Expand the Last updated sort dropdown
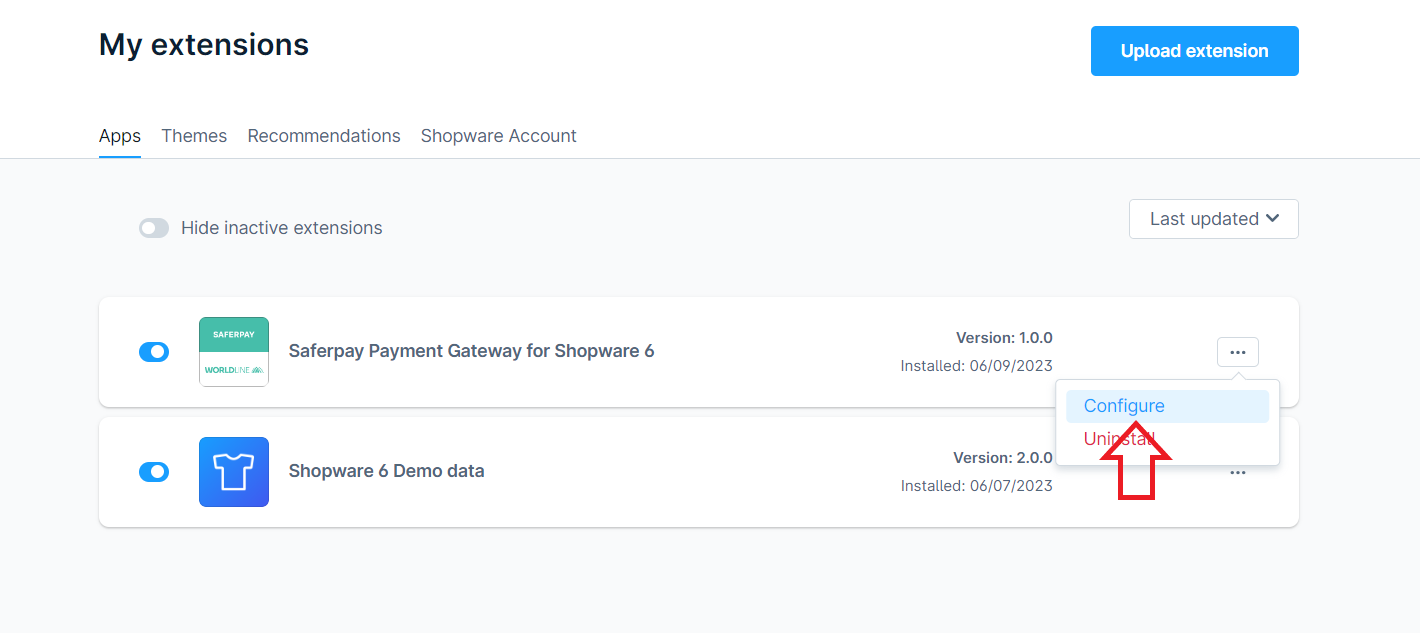 [1213, 219]
